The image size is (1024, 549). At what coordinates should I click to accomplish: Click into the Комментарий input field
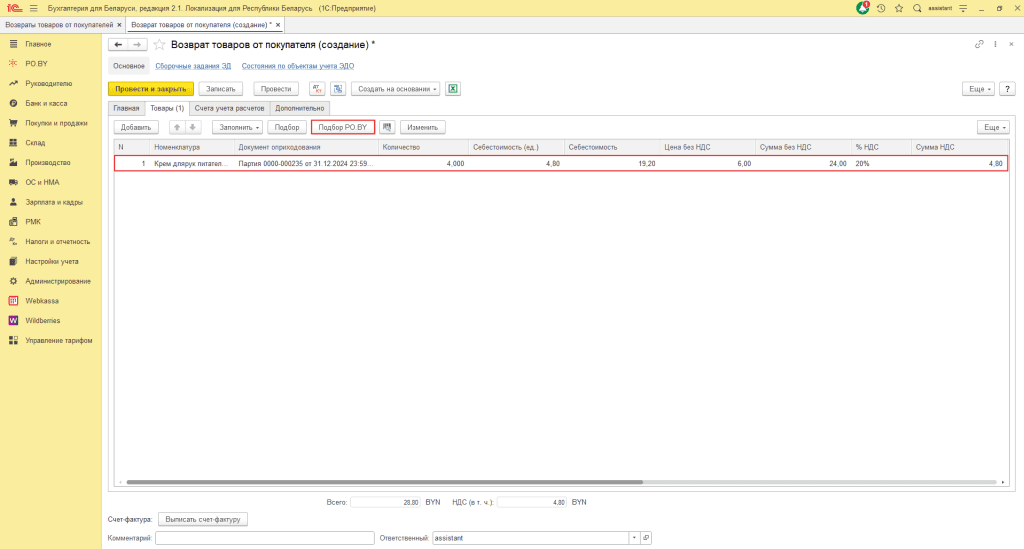tap(263, 538)
